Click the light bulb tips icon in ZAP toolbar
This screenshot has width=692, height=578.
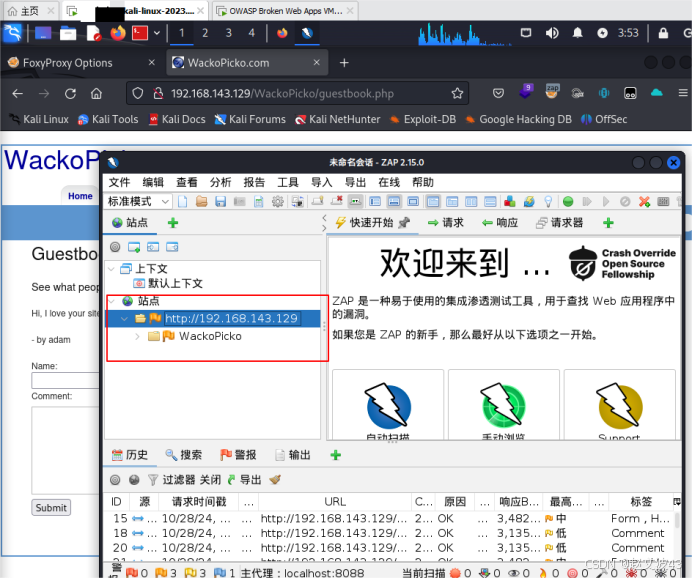tap(548, 202)
